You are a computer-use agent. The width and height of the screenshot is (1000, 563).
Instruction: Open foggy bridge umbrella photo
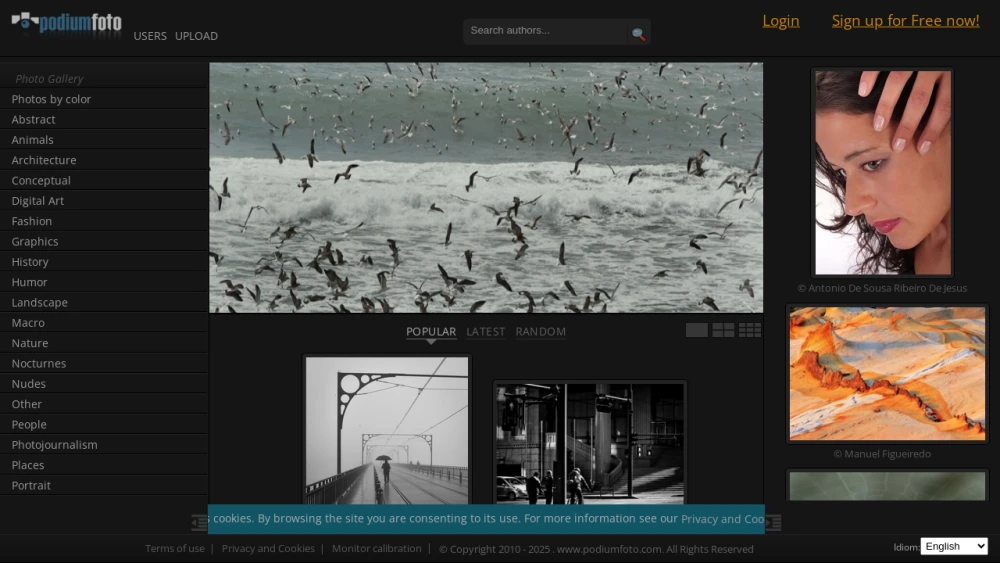tap(386, 430)
